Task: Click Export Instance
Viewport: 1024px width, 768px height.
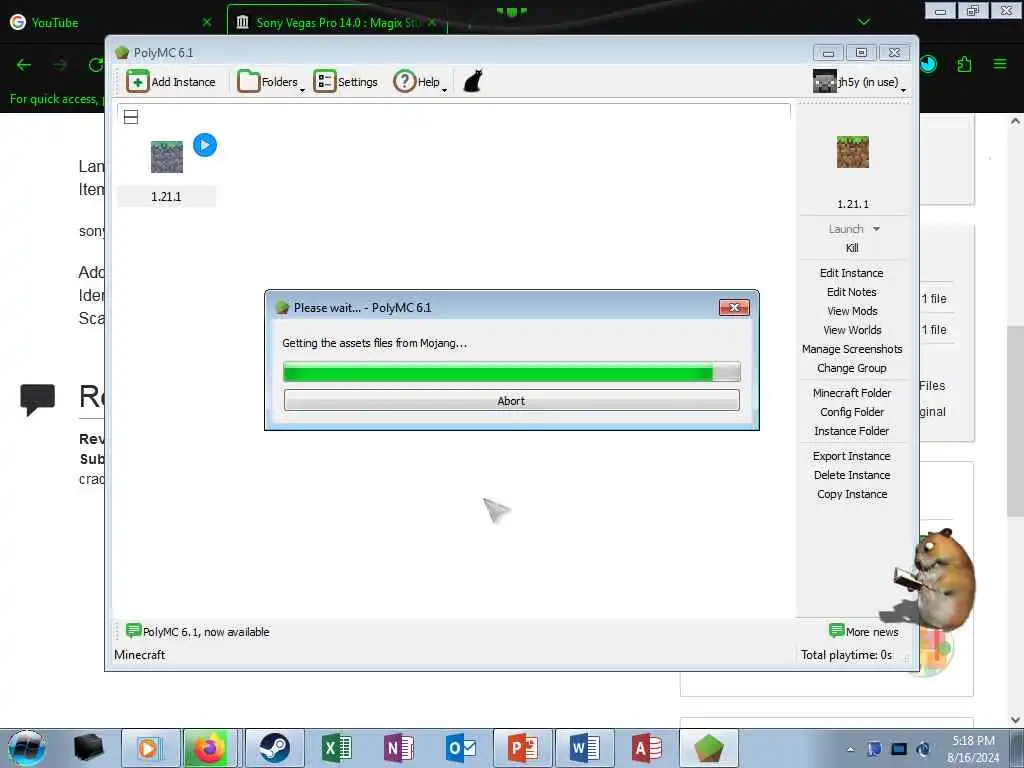Action: coord(852,456)
